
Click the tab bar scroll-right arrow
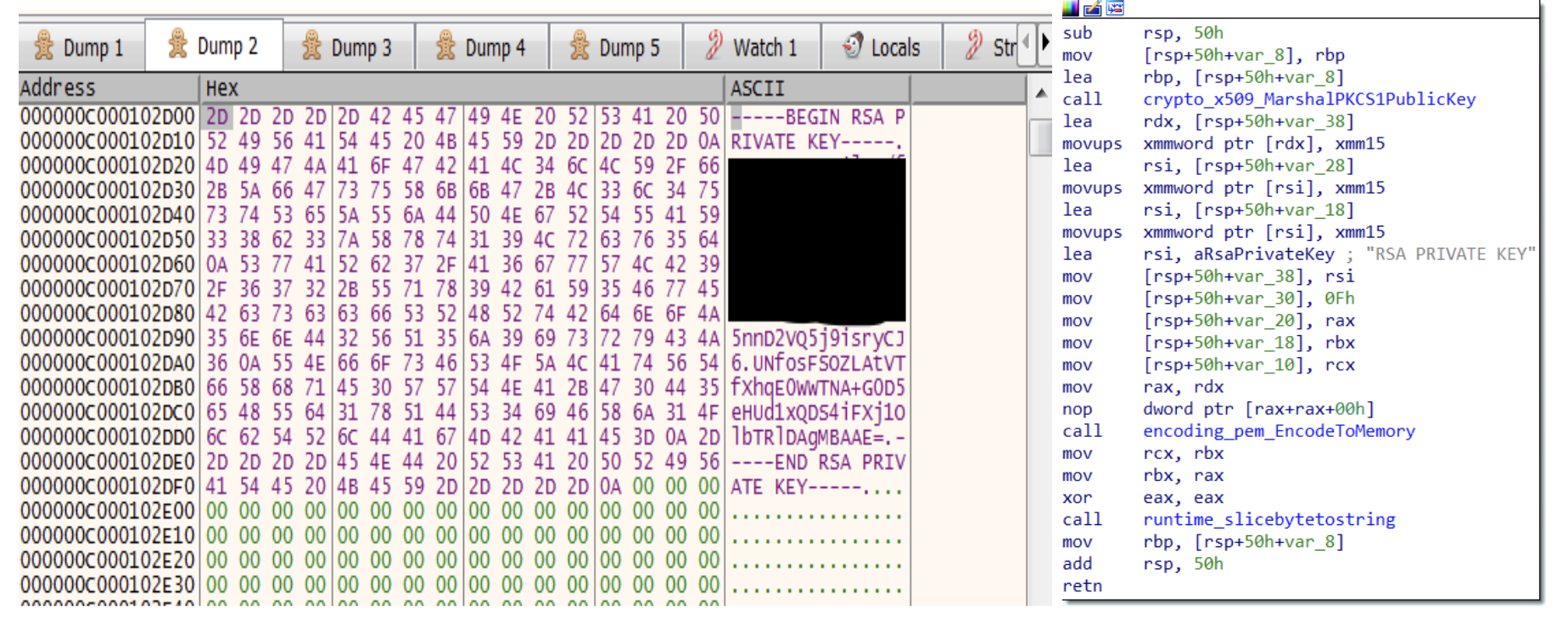point(1044,42)
